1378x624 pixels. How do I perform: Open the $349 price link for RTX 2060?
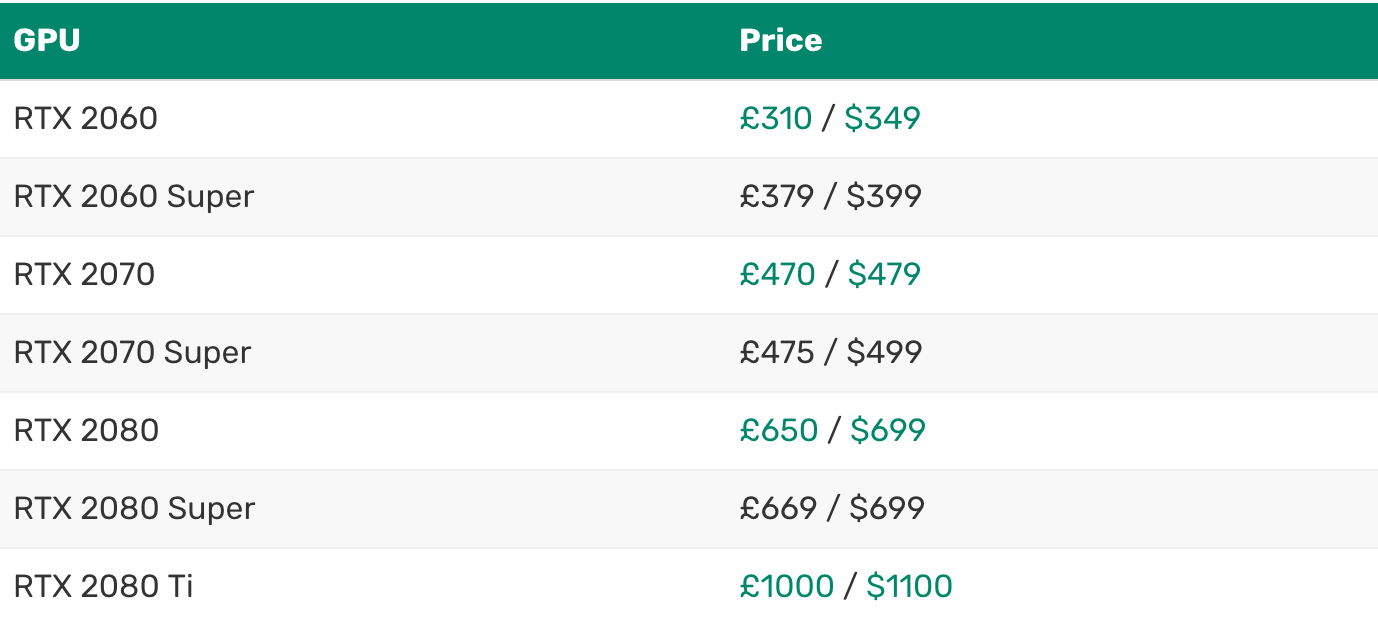(882, 119)
